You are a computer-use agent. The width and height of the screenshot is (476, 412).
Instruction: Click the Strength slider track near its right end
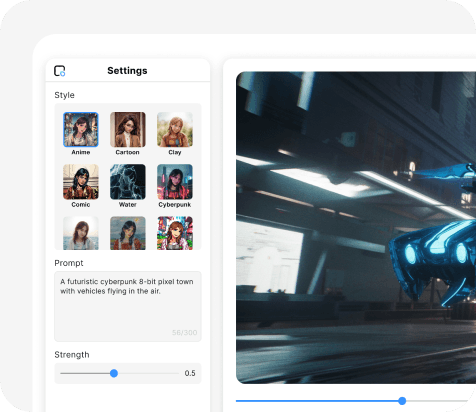(x=173, y=373)
